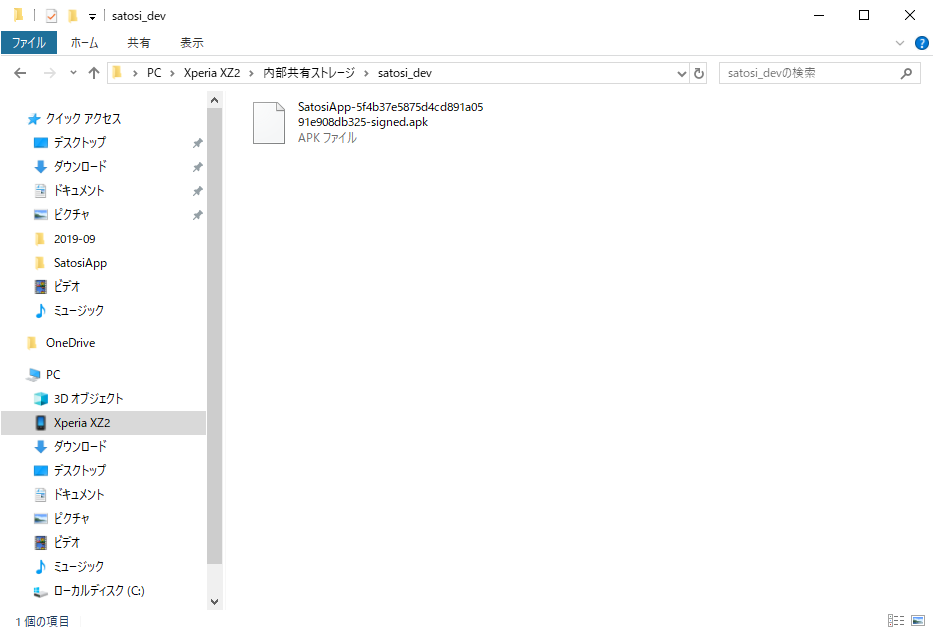
Task: Open Windows Help with the question icon
Action: [921, 43]
